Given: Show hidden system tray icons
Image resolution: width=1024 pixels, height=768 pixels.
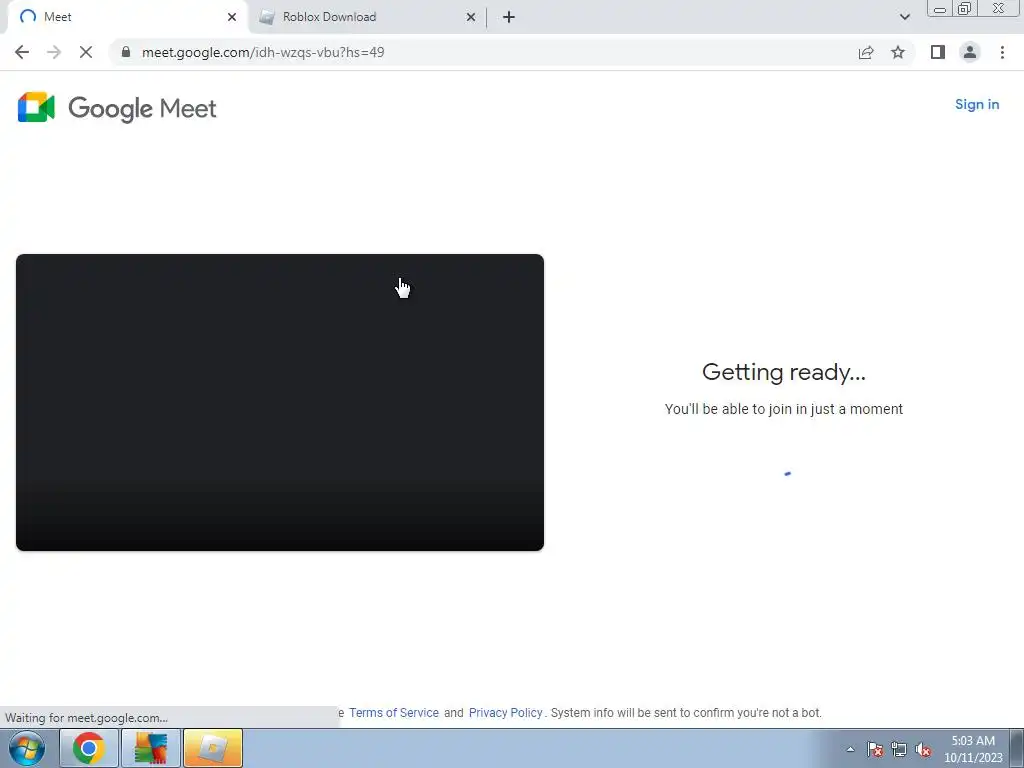Looking at the screenshot, I should (x=850, y=749).
